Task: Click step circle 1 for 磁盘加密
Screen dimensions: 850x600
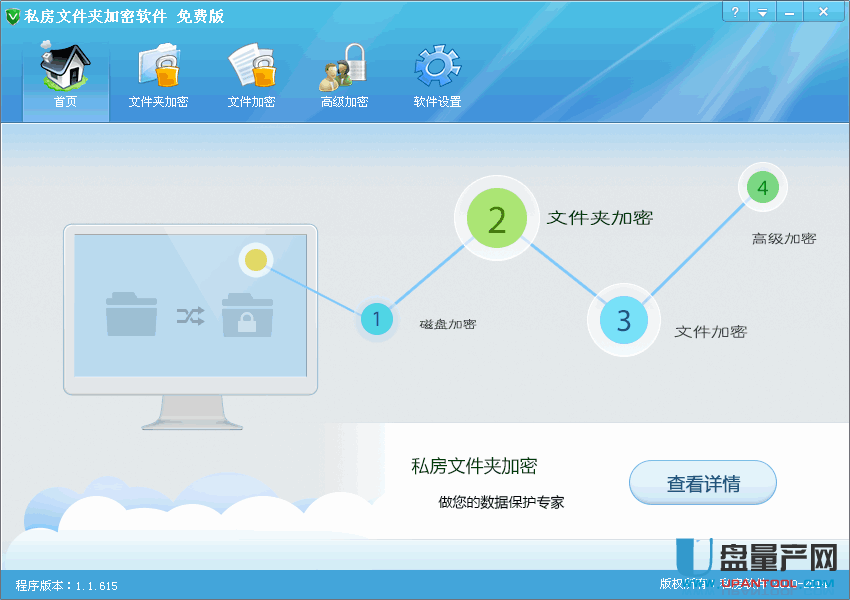Action: (x=377, y=320)
